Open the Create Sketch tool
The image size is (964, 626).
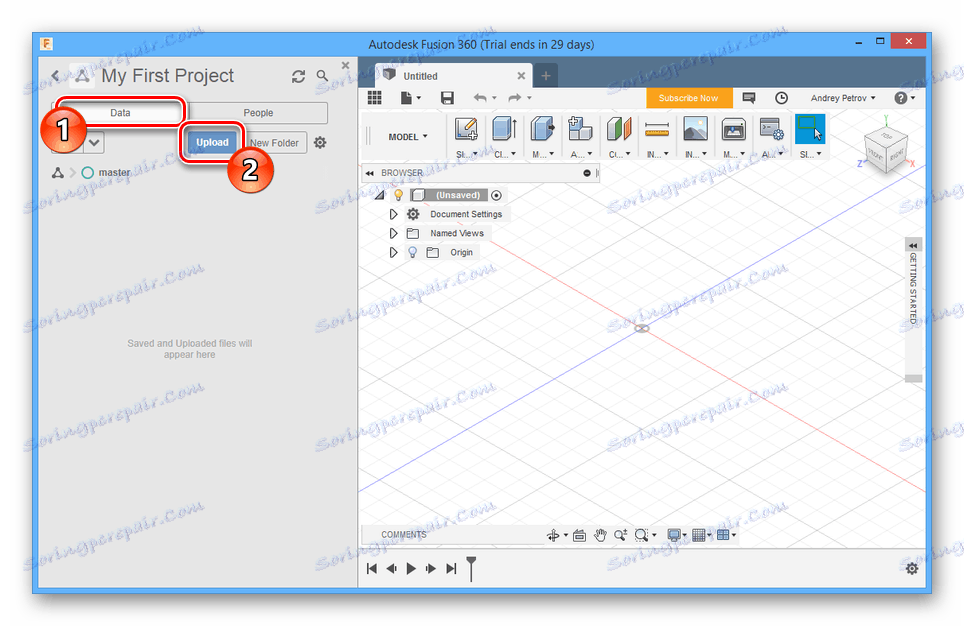466,129
